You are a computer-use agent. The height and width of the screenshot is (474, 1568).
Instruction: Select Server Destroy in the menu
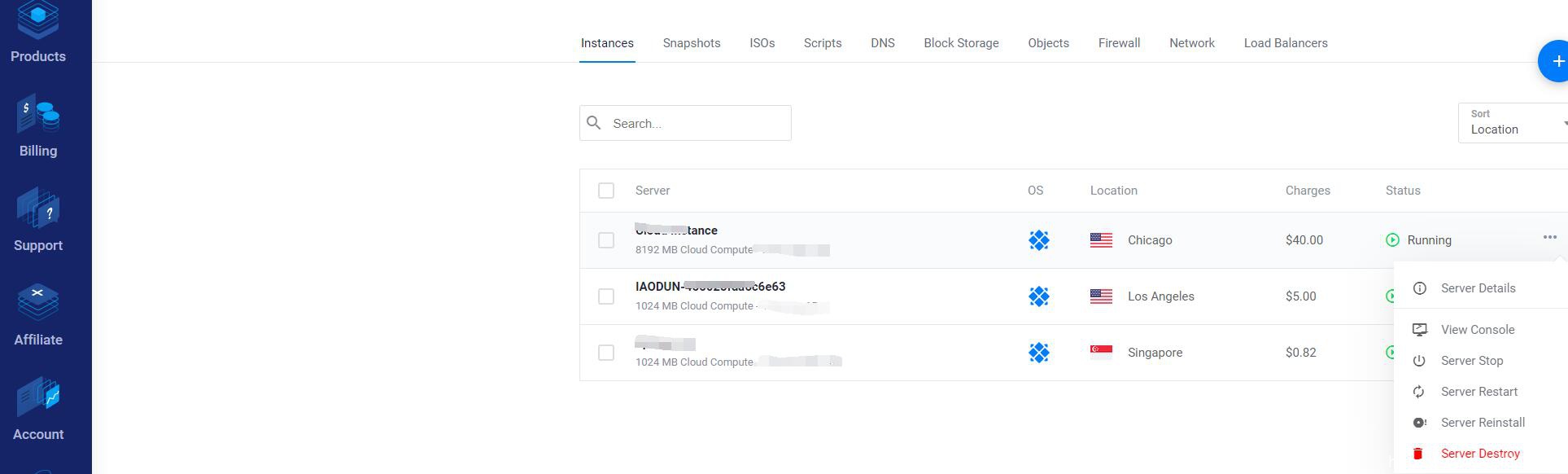tap(1479, 454)
